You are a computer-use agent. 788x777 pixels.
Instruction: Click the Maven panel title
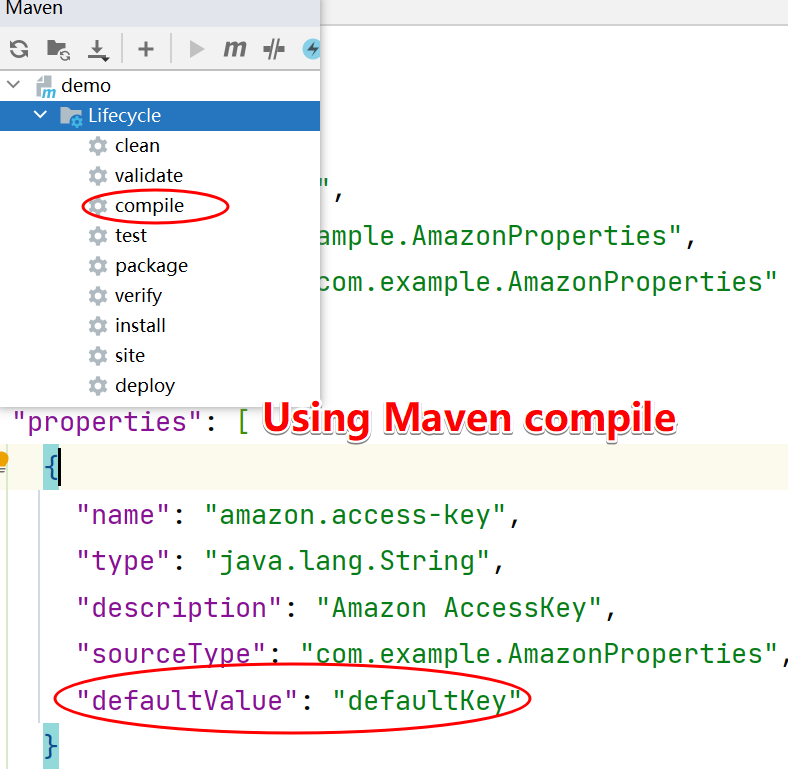(34, 8)
